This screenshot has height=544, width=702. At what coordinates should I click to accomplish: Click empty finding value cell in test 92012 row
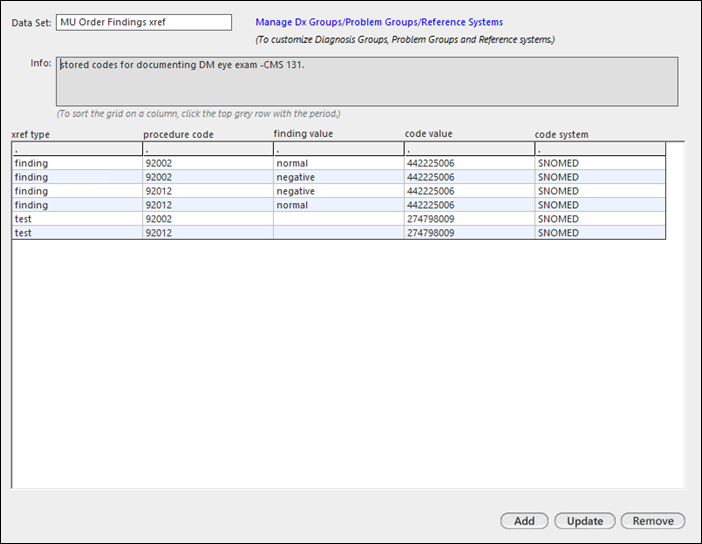click(338, 232)
